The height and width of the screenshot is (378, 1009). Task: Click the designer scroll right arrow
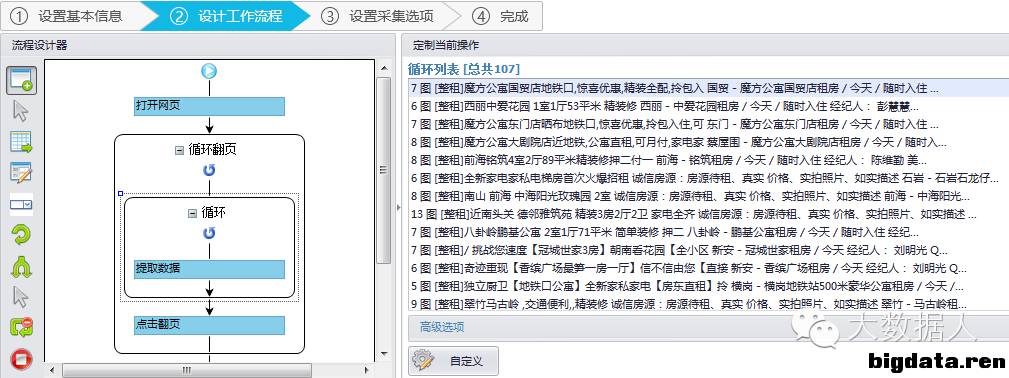tap(368, 370)
